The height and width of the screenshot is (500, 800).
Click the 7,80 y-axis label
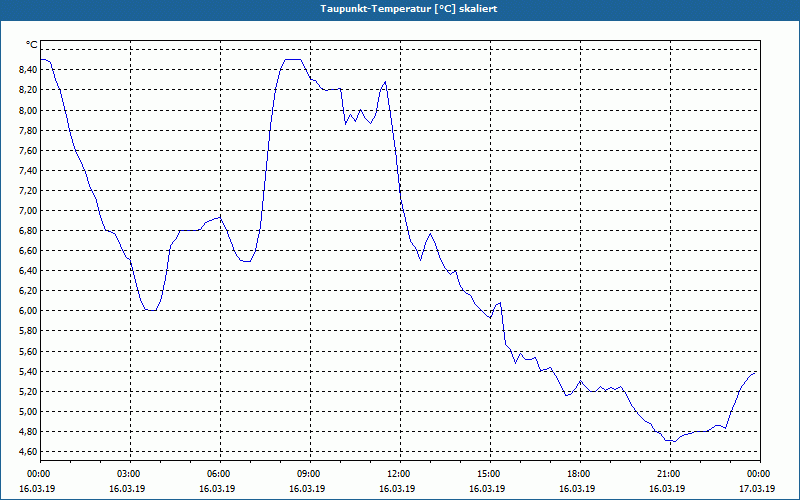[x=28, y=130]
